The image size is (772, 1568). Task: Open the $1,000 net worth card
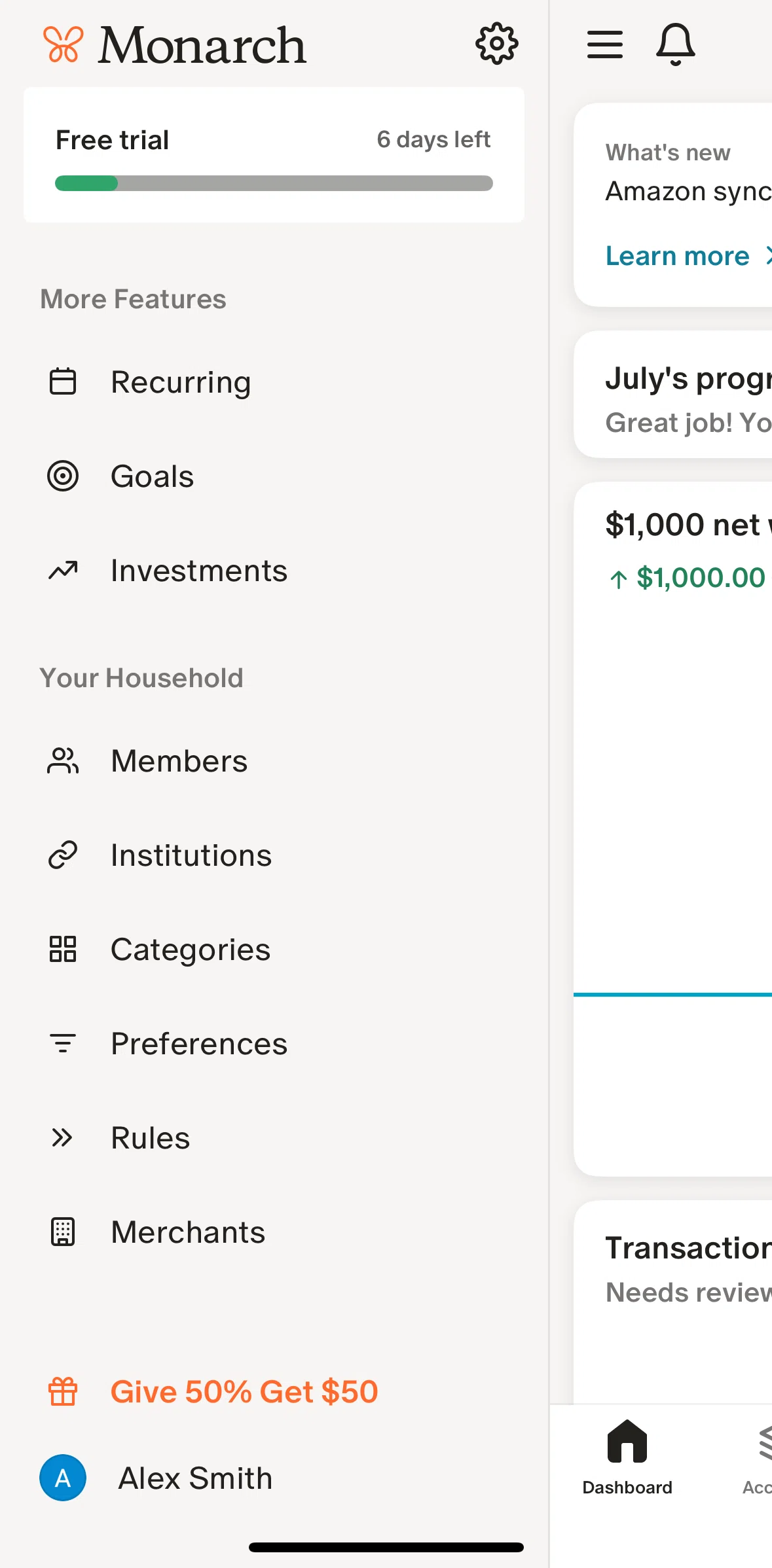tap(673, 829)
